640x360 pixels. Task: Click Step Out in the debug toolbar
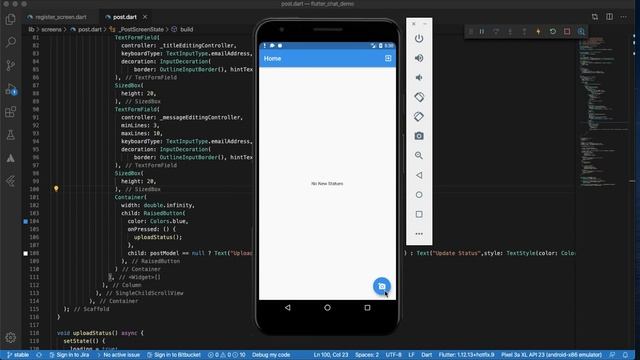(x=524, y=31)
